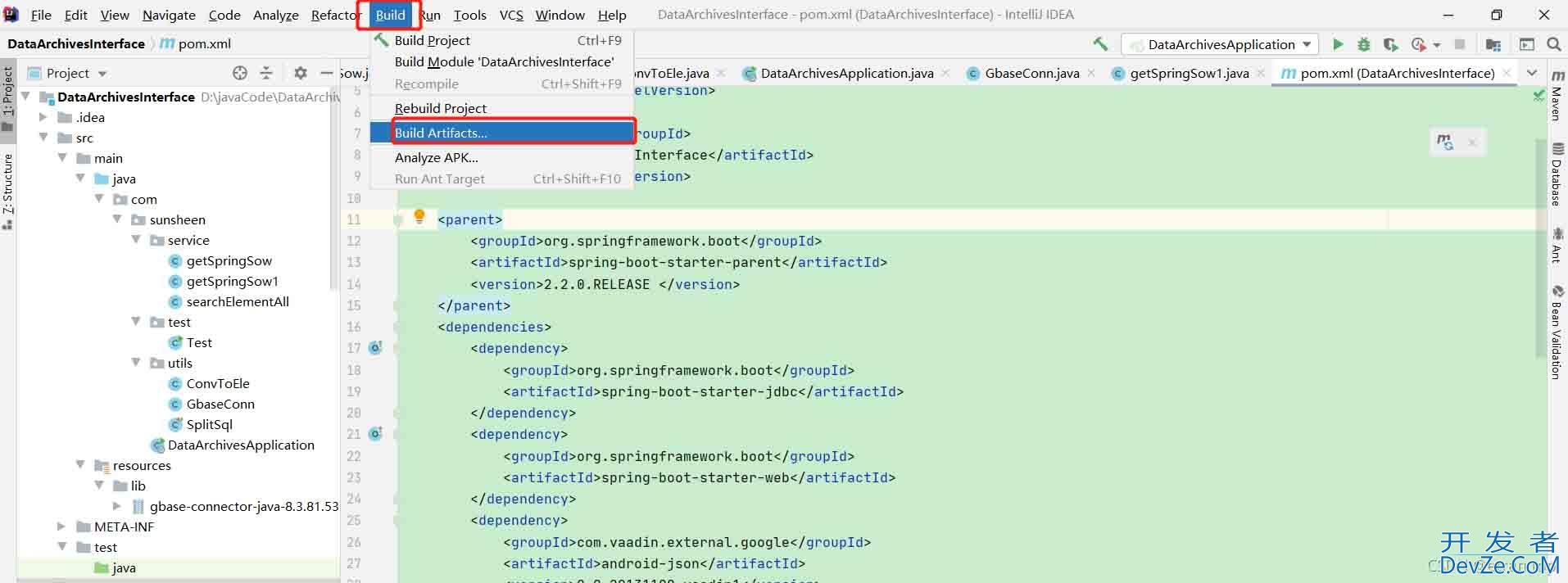Click the run anything window icon
This screenshot has width=1568, height=583.
coord(1527,44)
